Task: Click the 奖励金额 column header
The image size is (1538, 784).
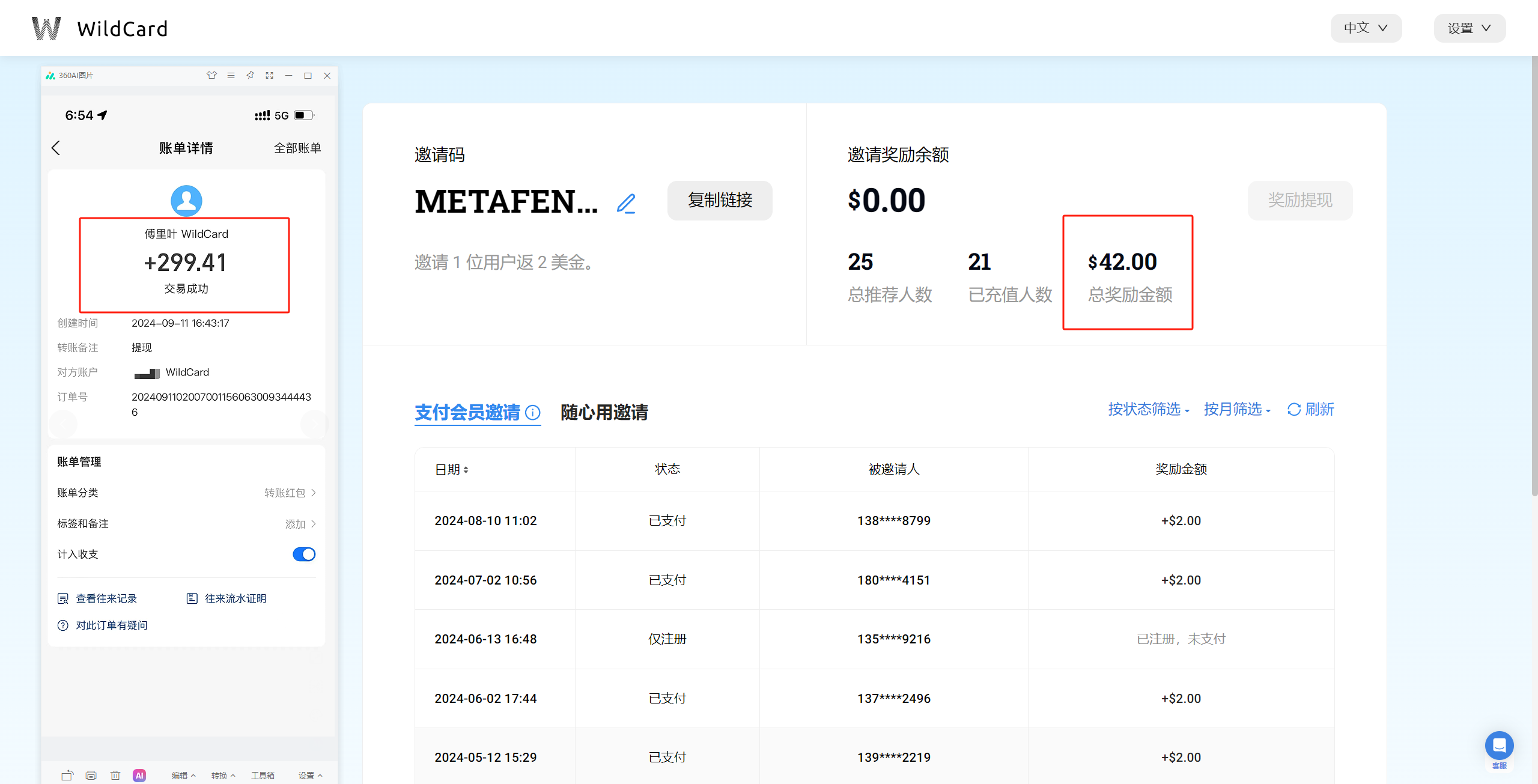Action: (1181, 469)
